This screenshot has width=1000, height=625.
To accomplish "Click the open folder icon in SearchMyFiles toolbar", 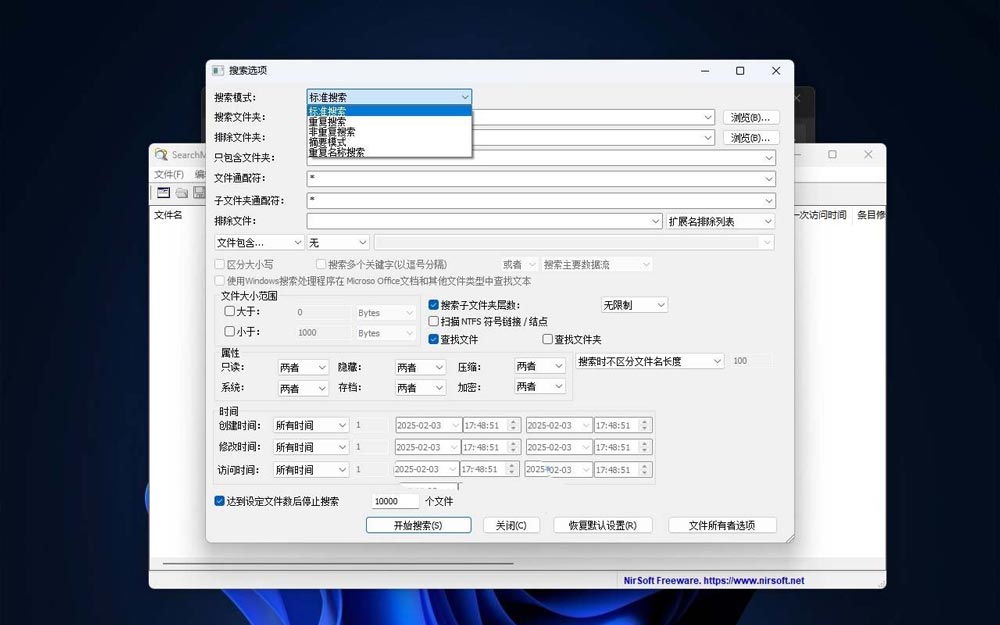I will (182, 192).
